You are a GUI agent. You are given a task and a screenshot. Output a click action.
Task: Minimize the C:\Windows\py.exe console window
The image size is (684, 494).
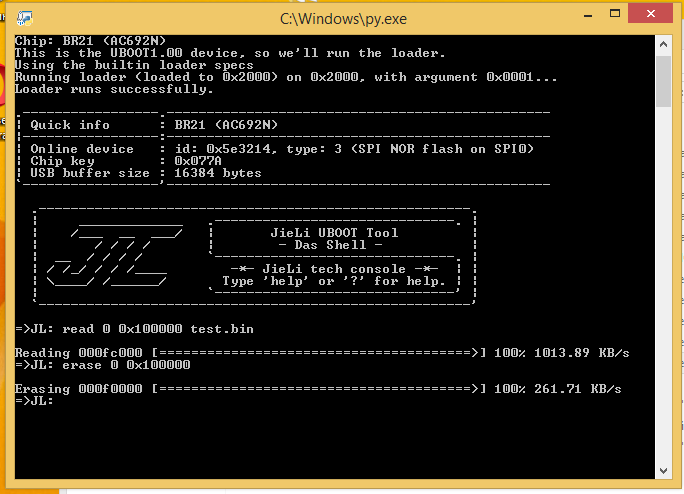click(588, 14)
